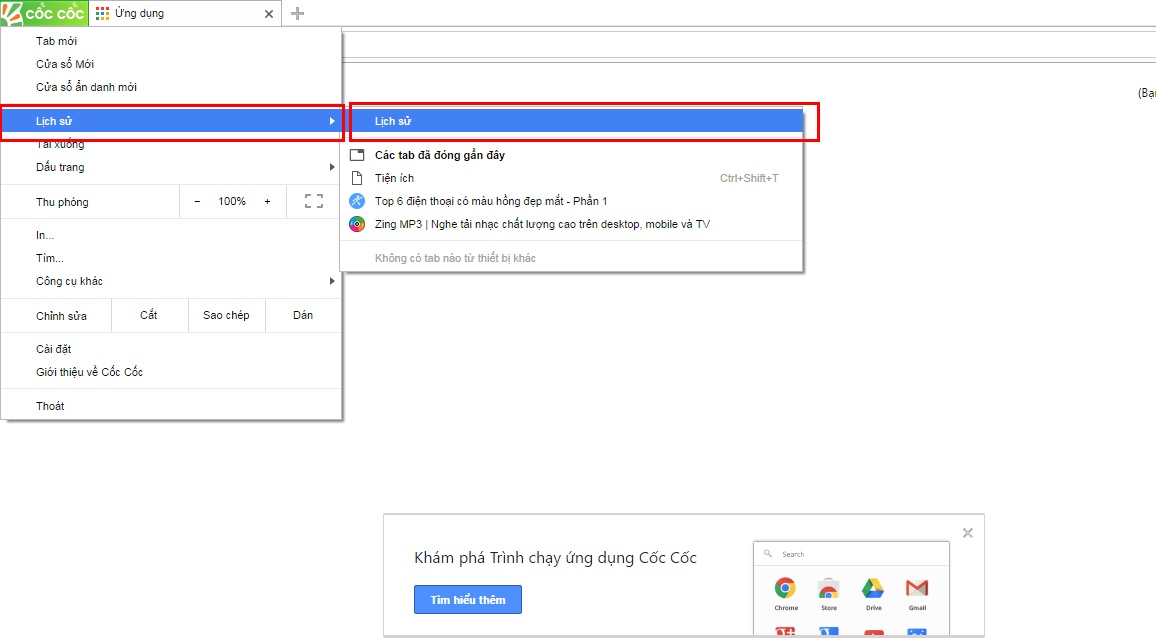The width and height of the screenshot is (1156, 642).
Task: Choose Cài đặt from the menu
Action: [54, 349]
